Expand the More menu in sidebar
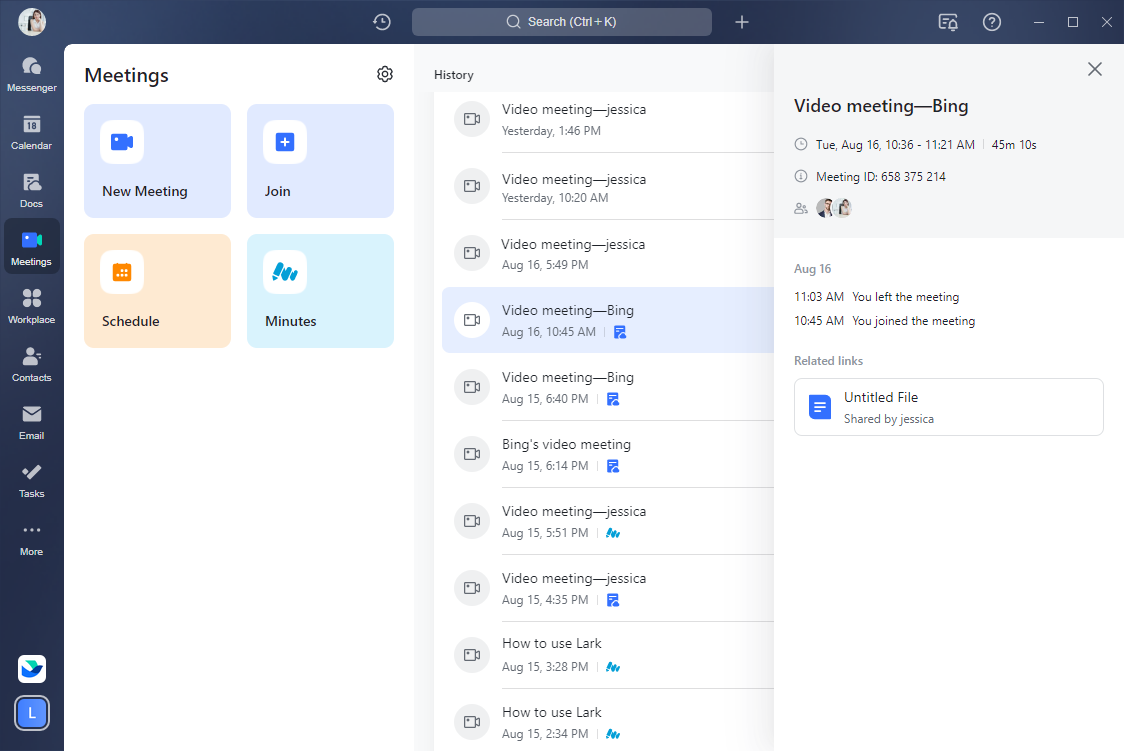Image resolution: width=1124 pixels, height=751 pixels. [x=32, y=538]
